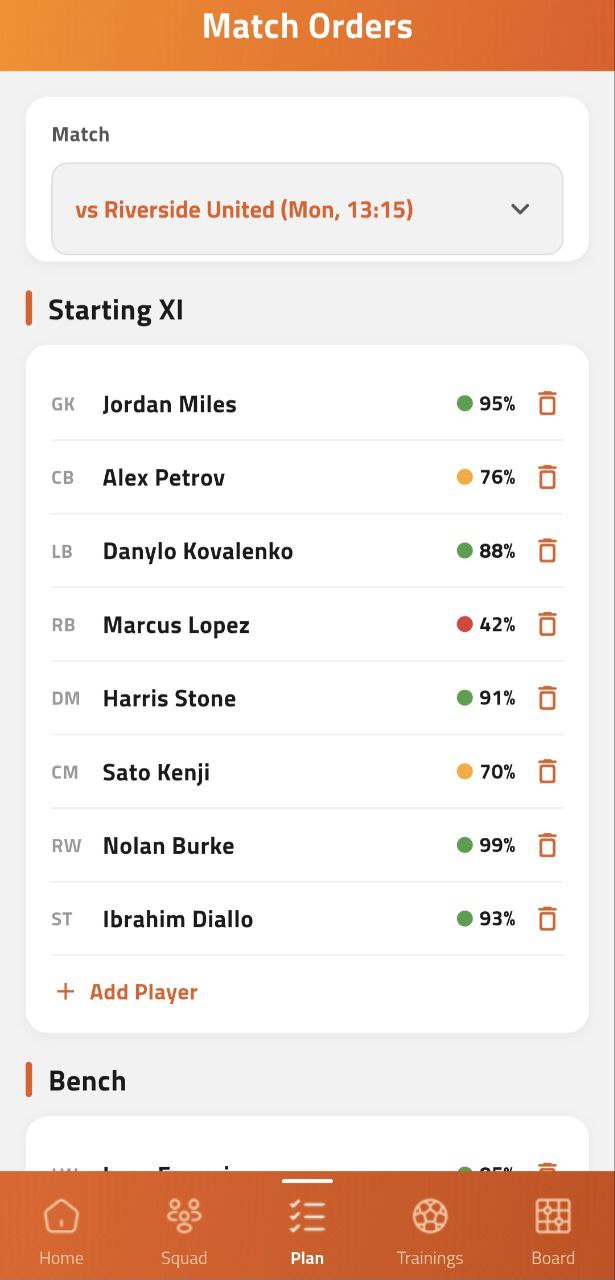
Task: Delete Jordan Miles from Starting XI
Action: click(x=547, y=404)
